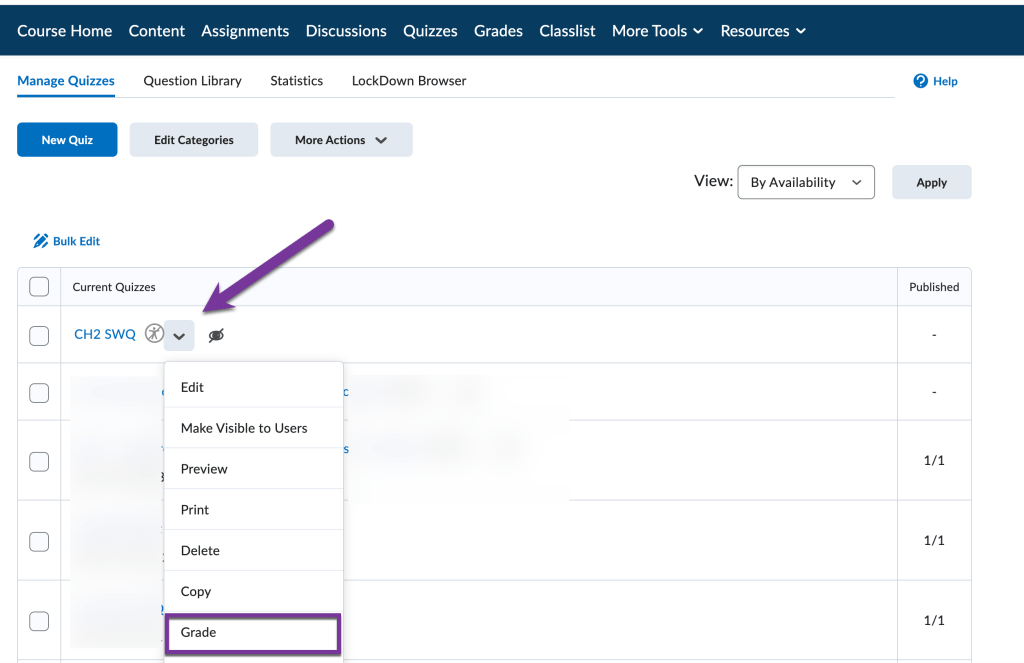
Task: Click the accessibility checker icon beside CH2 SWQ
Action: (154, 333)
